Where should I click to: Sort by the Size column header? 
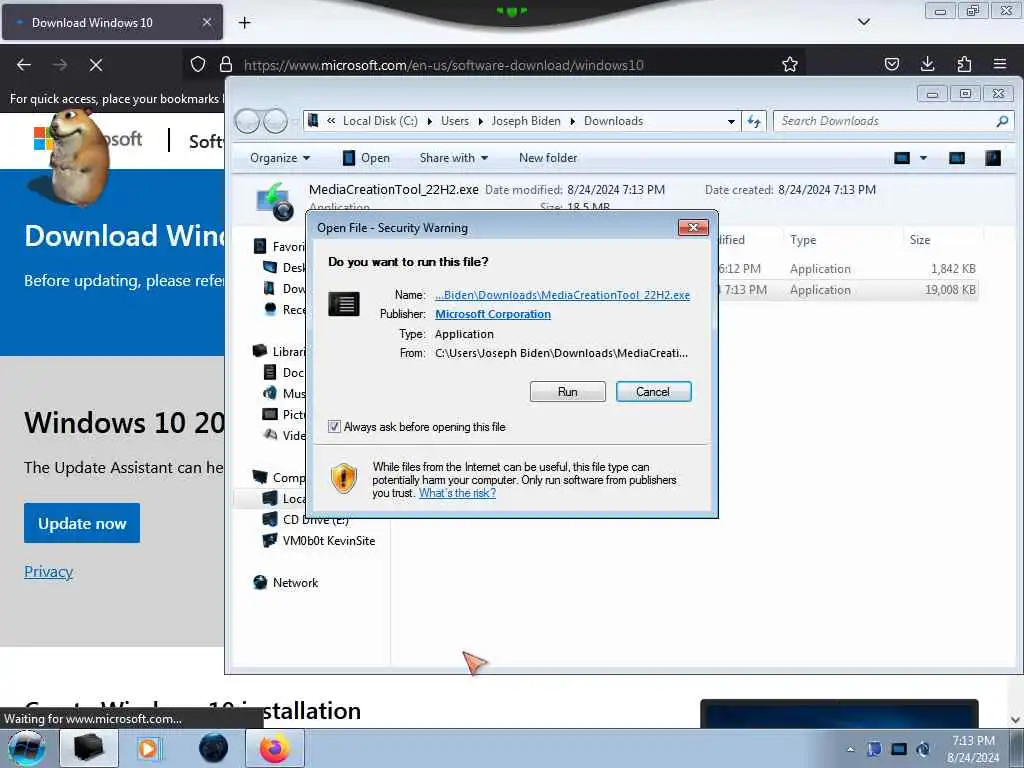(920, 240)
